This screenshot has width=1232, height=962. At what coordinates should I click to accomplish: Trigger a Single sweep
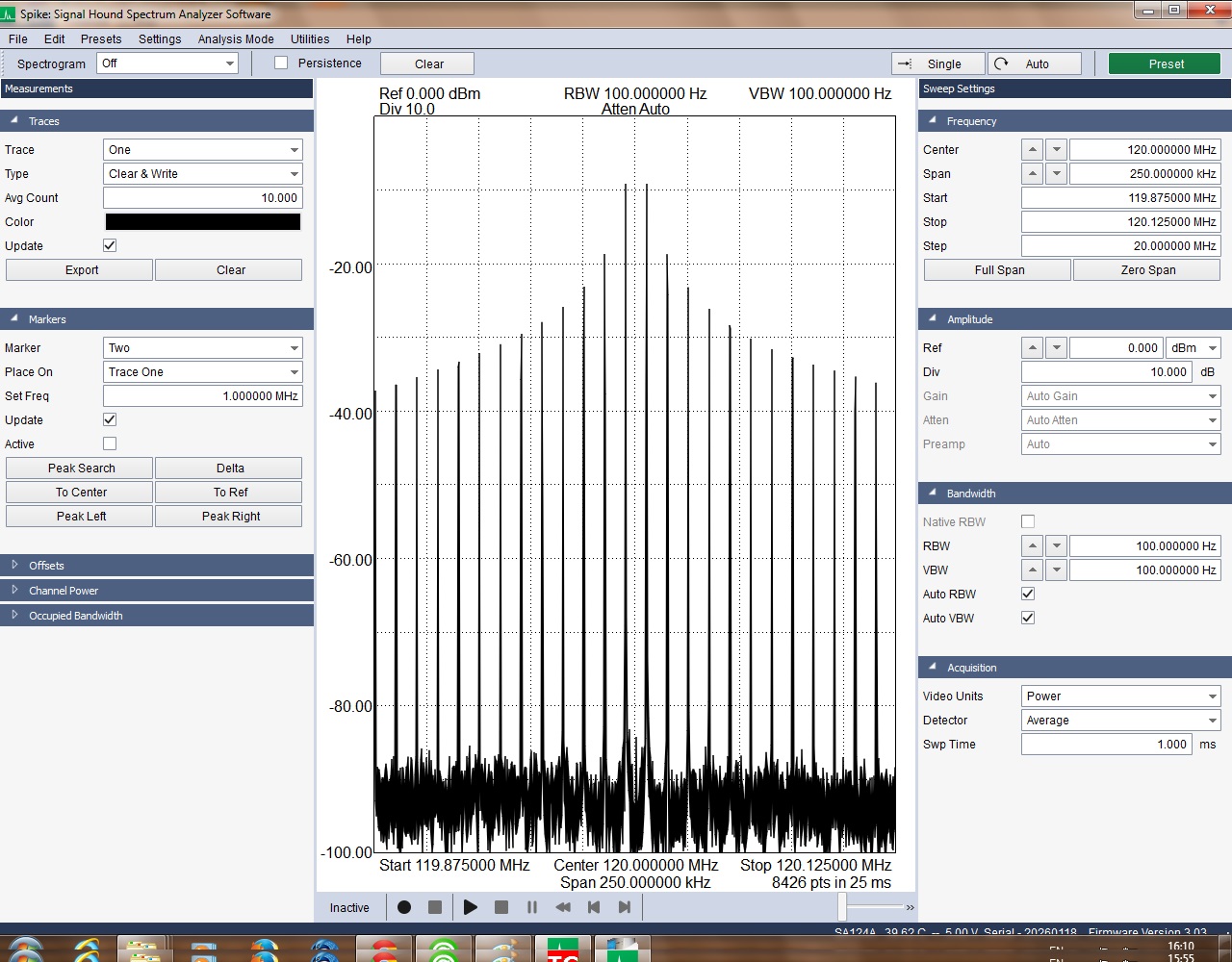click(938, 63)
